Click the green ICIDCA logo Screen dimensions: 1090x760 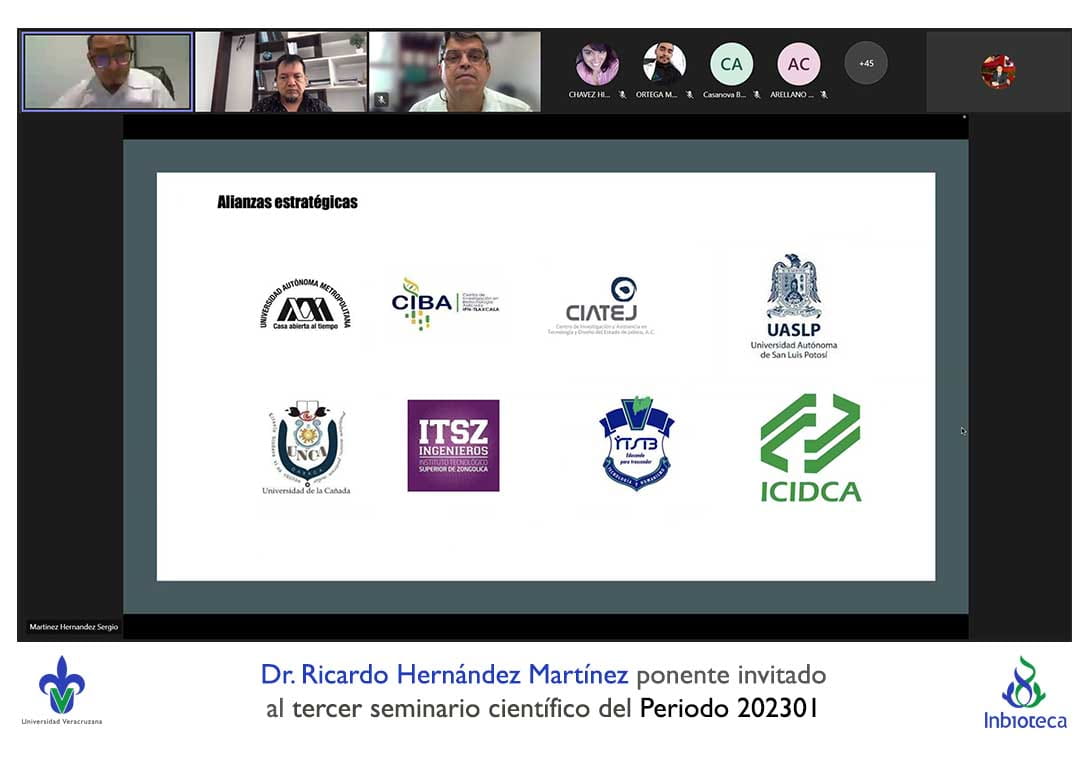810,447
